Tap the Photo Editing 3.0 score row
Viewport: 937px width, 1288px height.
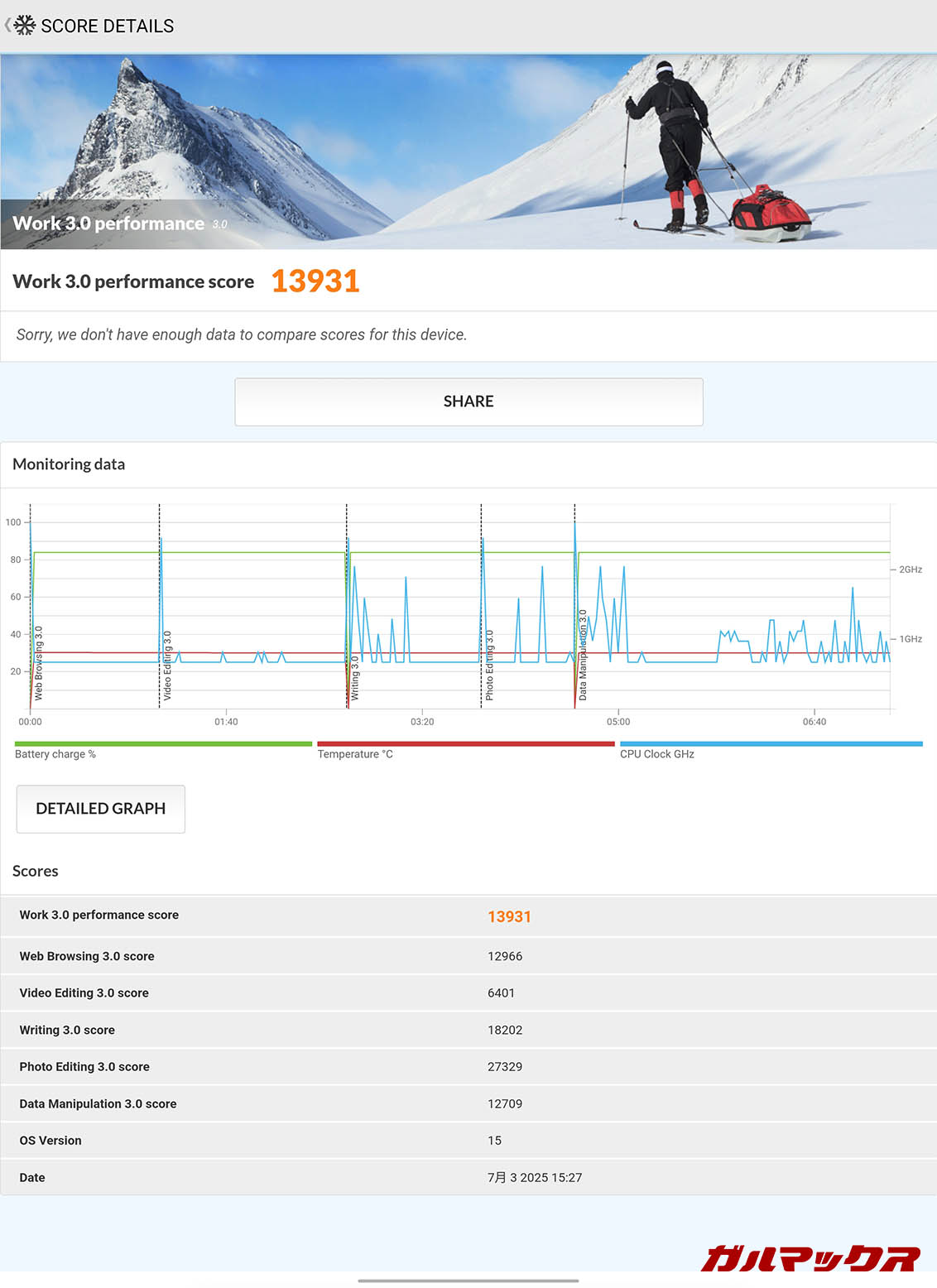468,1067
